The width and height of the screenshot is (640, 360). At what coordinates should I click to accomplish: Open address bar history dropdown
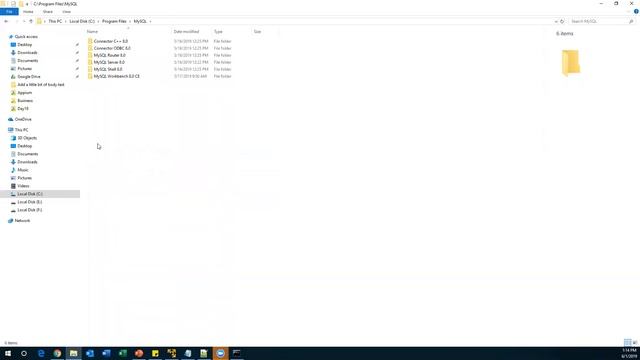[556, 21]
